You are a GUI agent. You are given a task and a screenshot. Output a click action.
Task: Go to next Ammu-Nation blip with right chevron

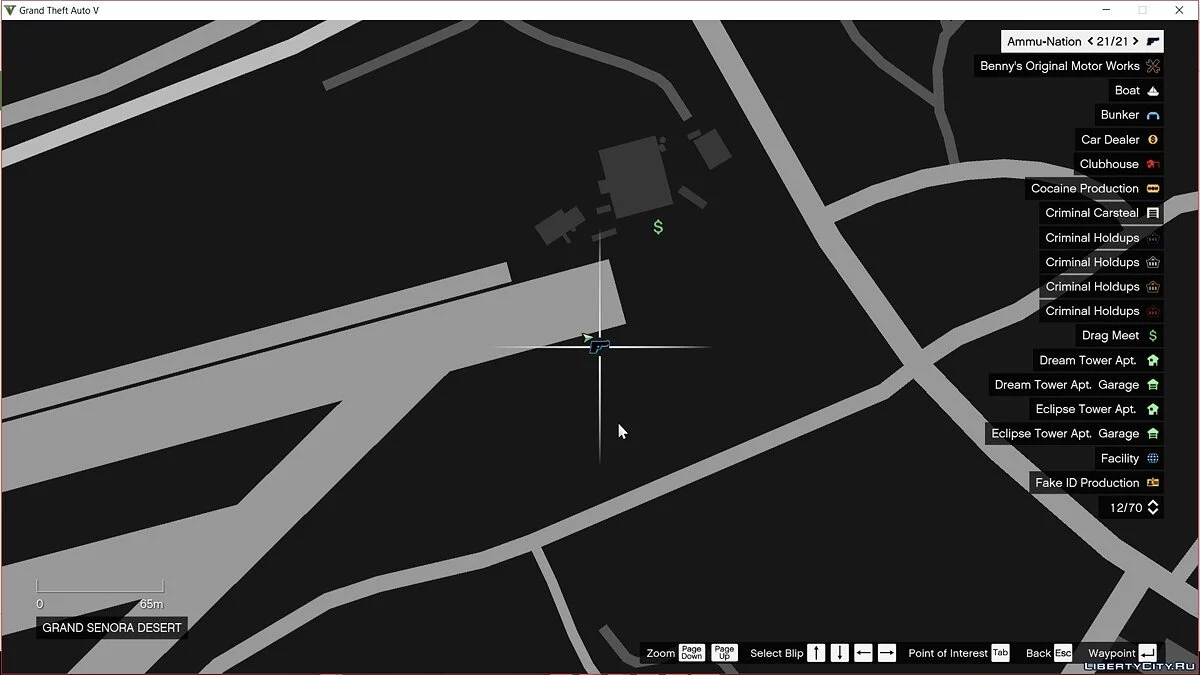1136,42
